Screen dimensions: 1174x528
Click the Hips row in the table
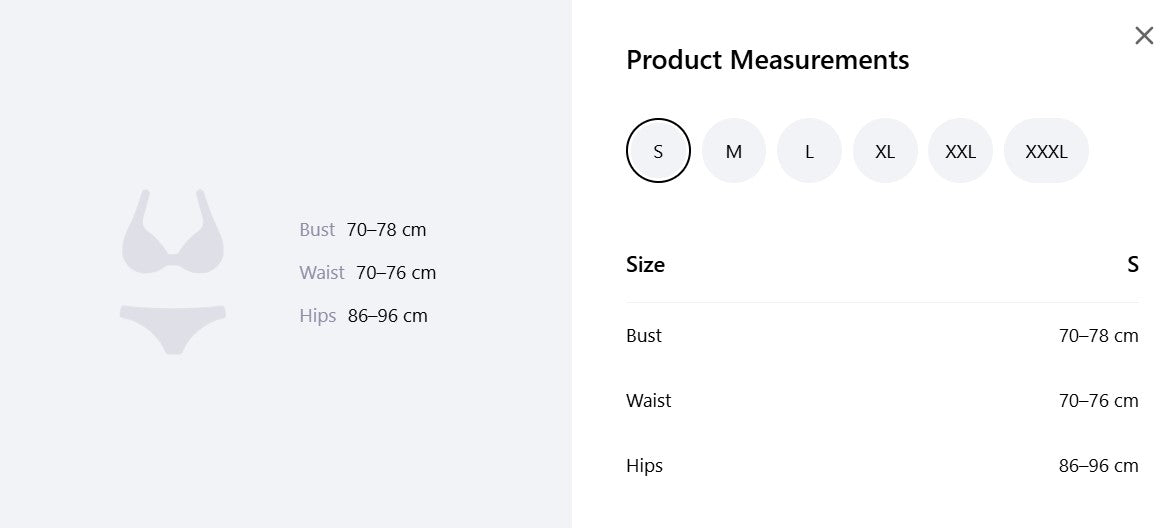point(882,466)
